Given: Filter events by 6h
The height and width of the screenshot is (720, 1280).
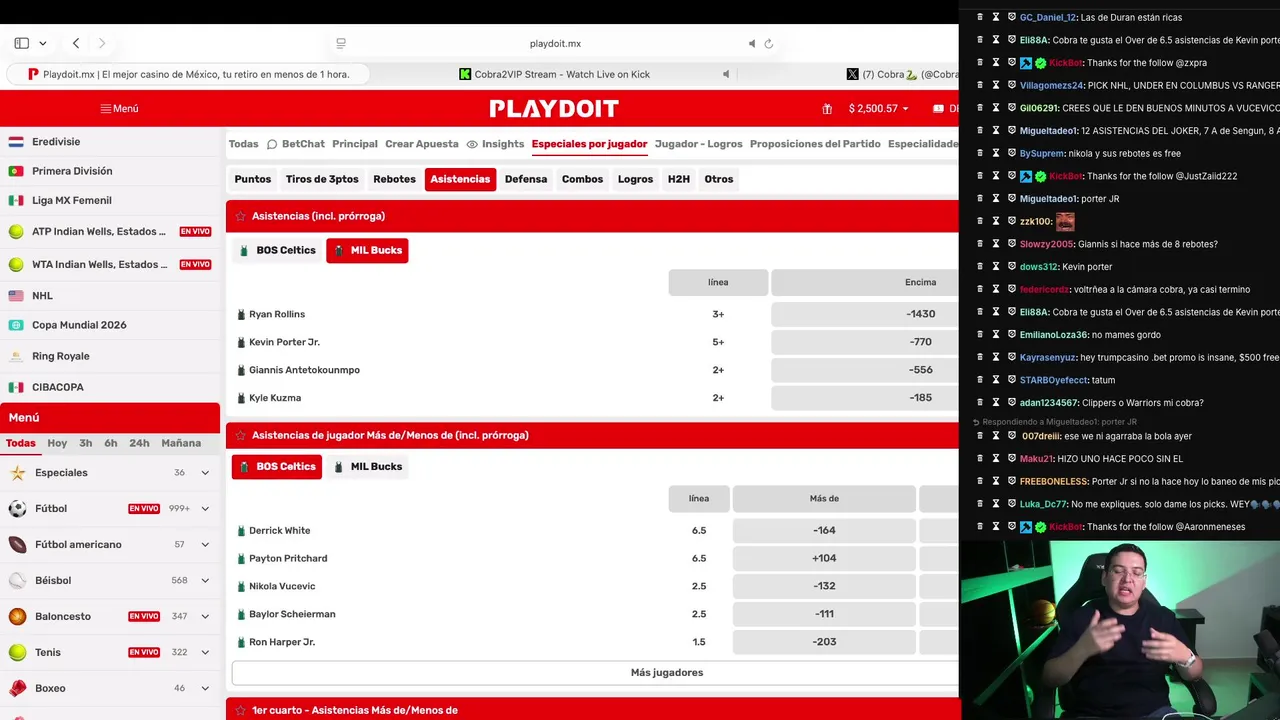Looking at the screenshot, I should click(111, 443).
